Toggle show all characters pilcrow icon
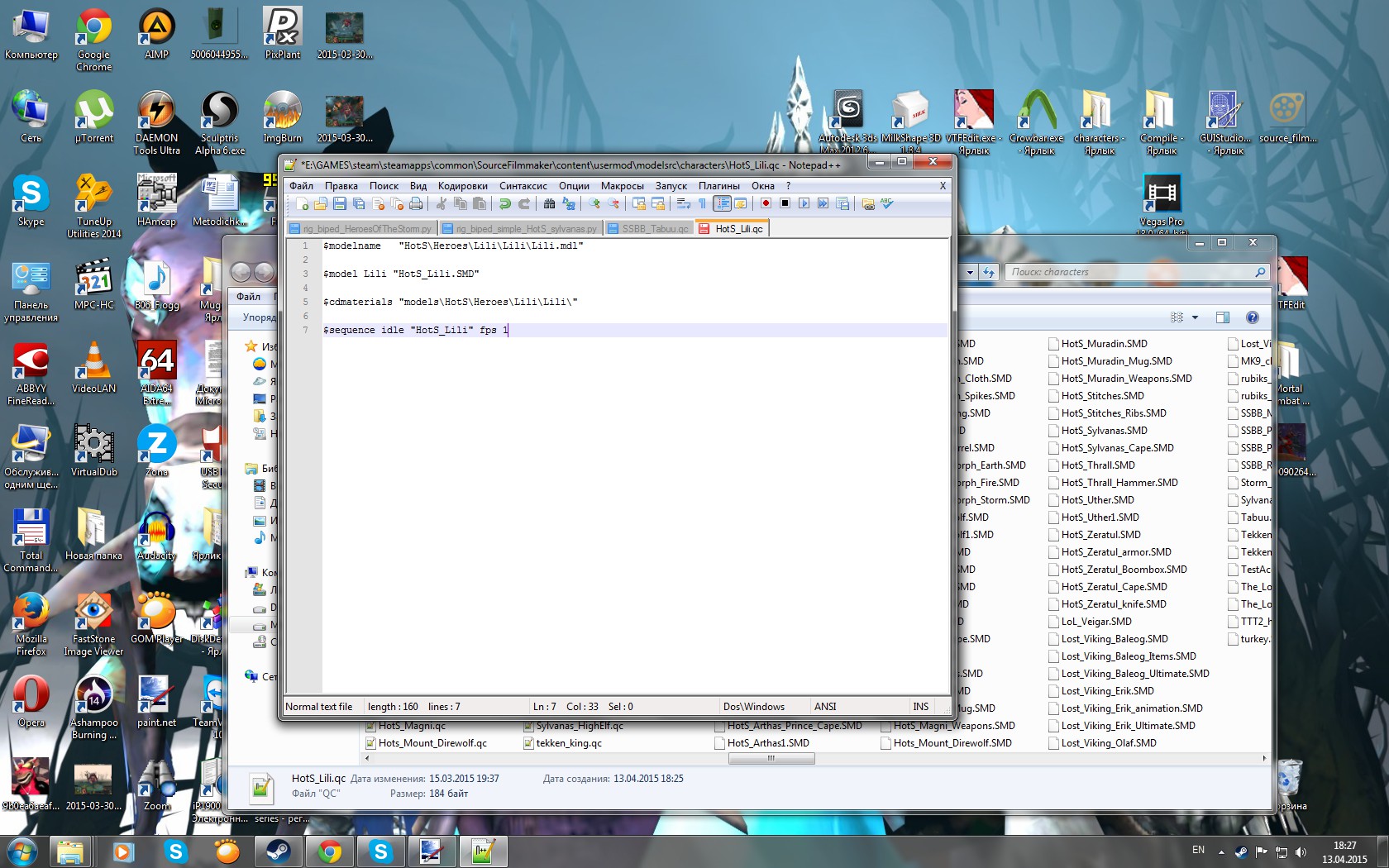Image resolution: width=1389 pixels, height=868 pixels. click(x=703, y=203)
